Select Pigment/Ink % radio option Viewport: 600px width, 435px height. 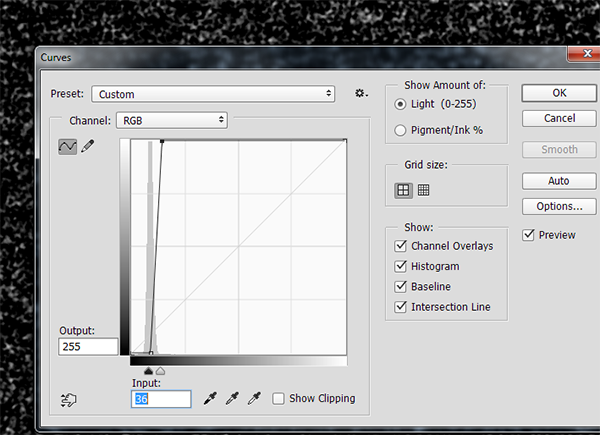coord(401,130)
